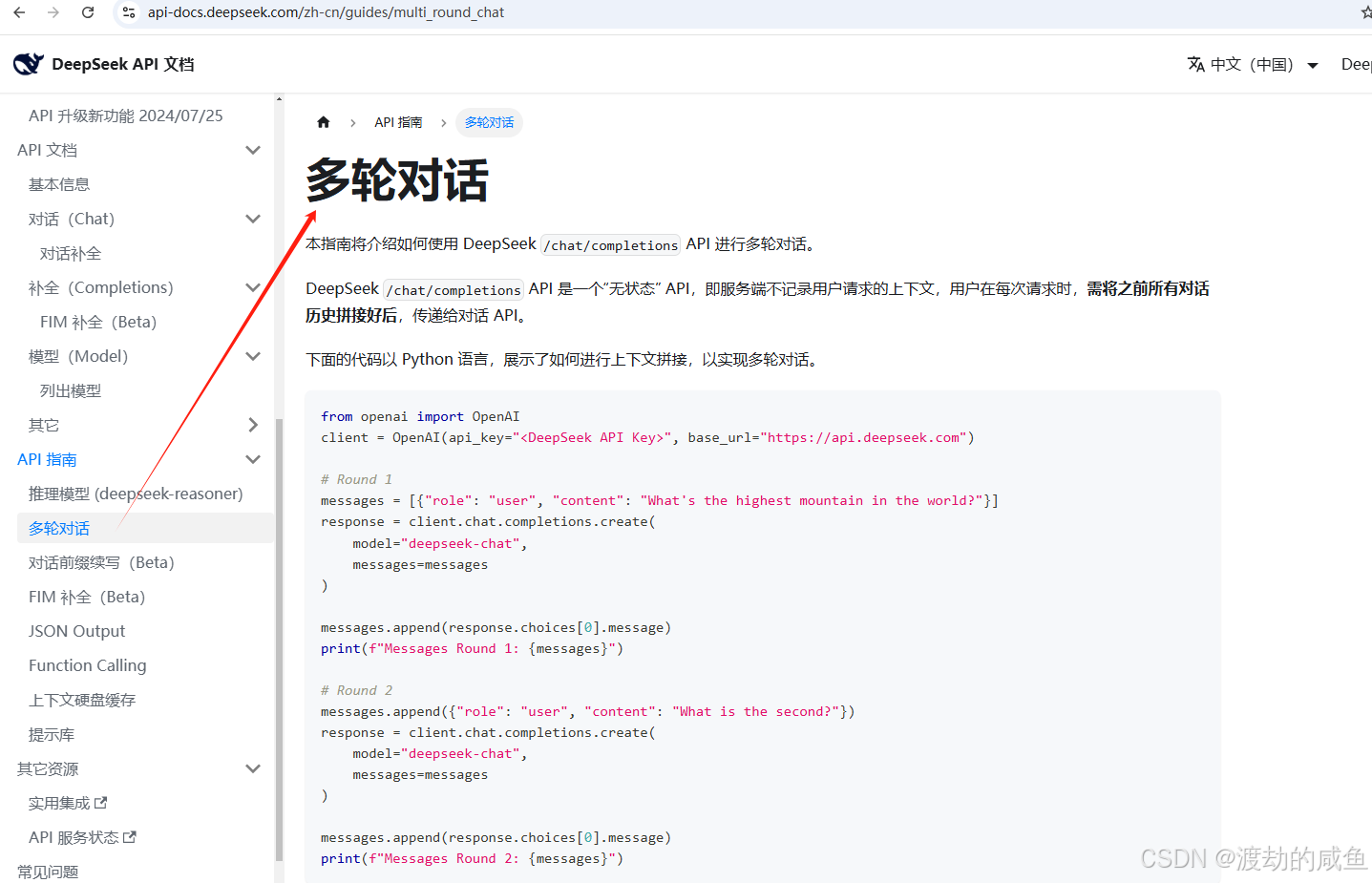This screenshot has height=883, width=1372.
Task: Click the # Round 1 code comment
Action: 356,479
